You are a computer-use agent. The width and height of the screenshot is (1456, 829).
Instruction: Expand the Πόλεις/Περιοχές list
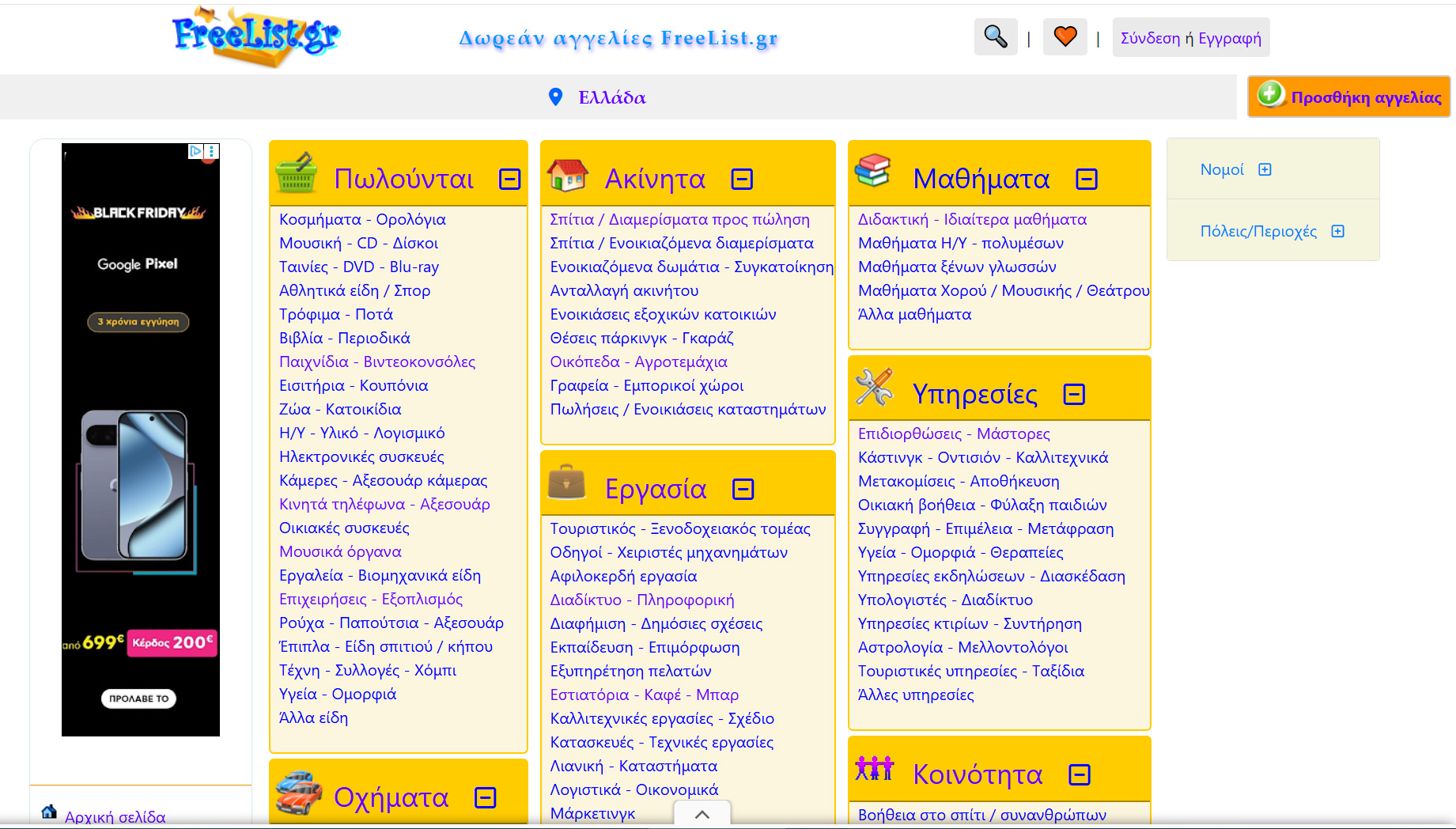tap(1337, 231)
